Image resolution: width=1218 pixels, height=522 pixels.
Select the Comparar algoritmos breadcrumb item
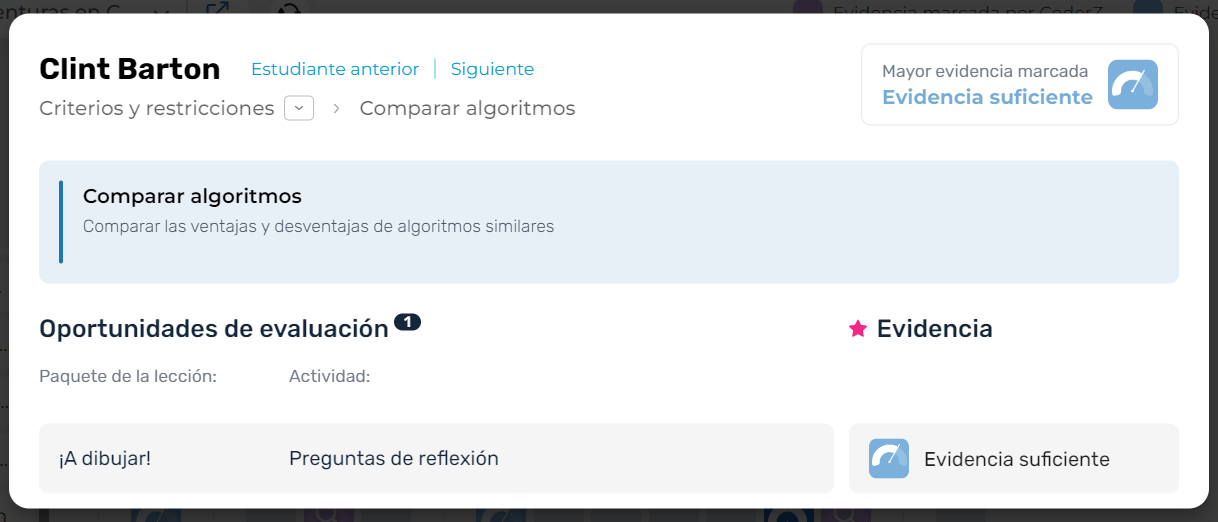[467, 108]
